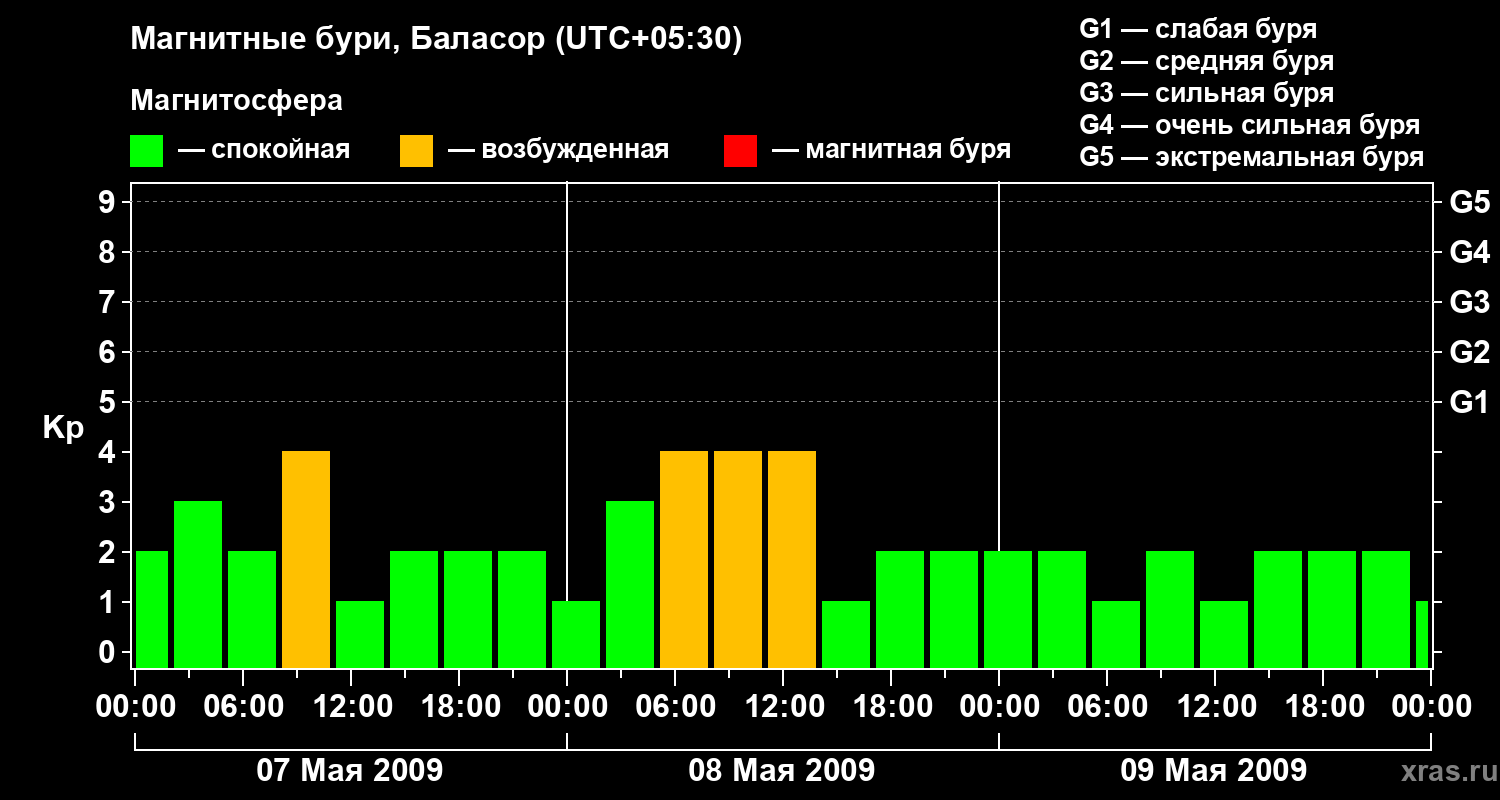Click the G1 storm level label on right axis
Screen dimensions: 1500x800
1470,402
